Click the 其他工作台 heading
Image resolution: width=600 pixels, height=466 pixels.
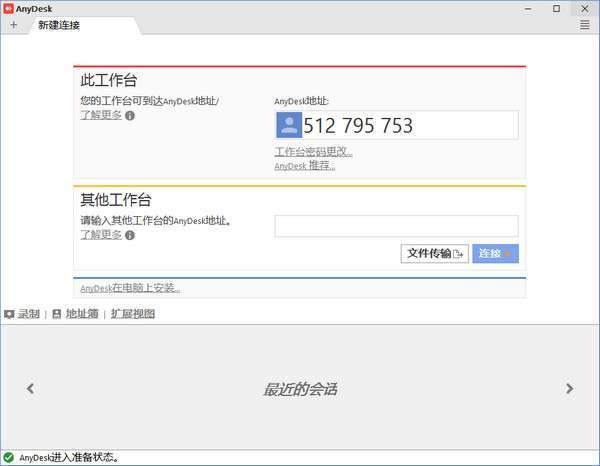tap(116, 200)
